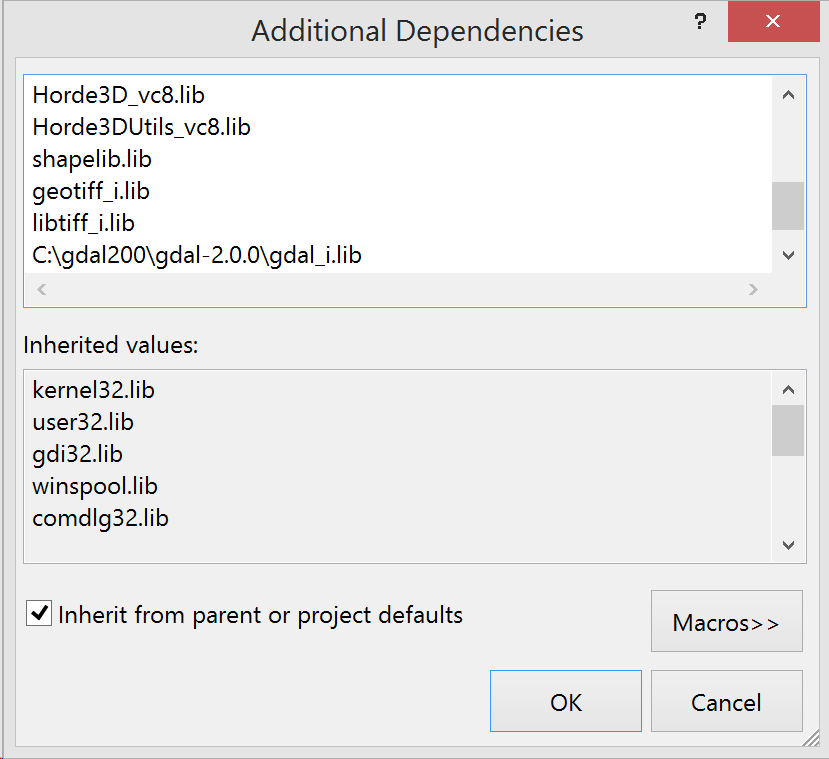The image size is (829, 759).
Task: Select winspool.lib in inherited values
Action: pos(95,486)
